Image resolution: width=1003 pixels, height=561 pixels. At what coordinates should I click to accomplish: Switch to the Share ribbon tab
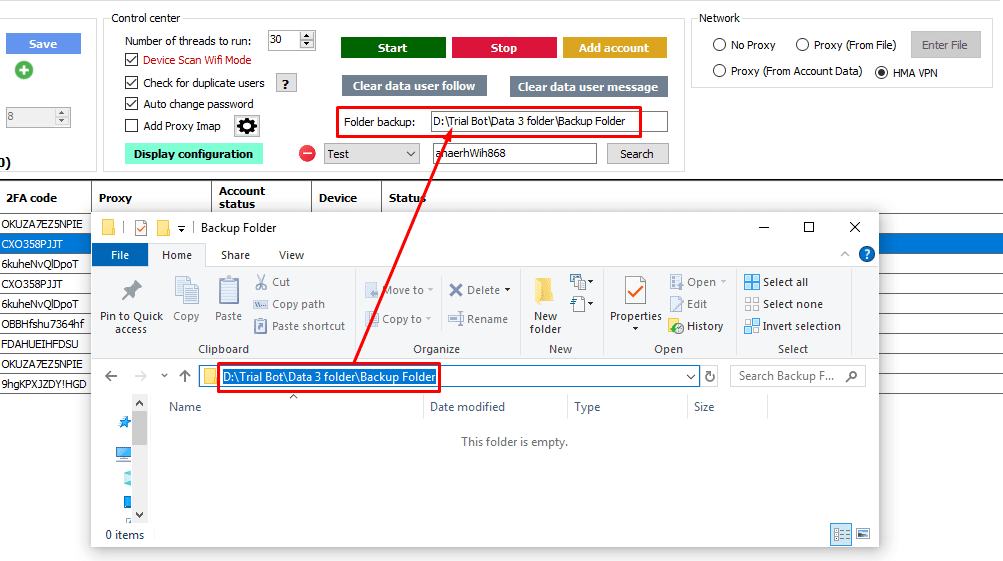coord(236,255)
